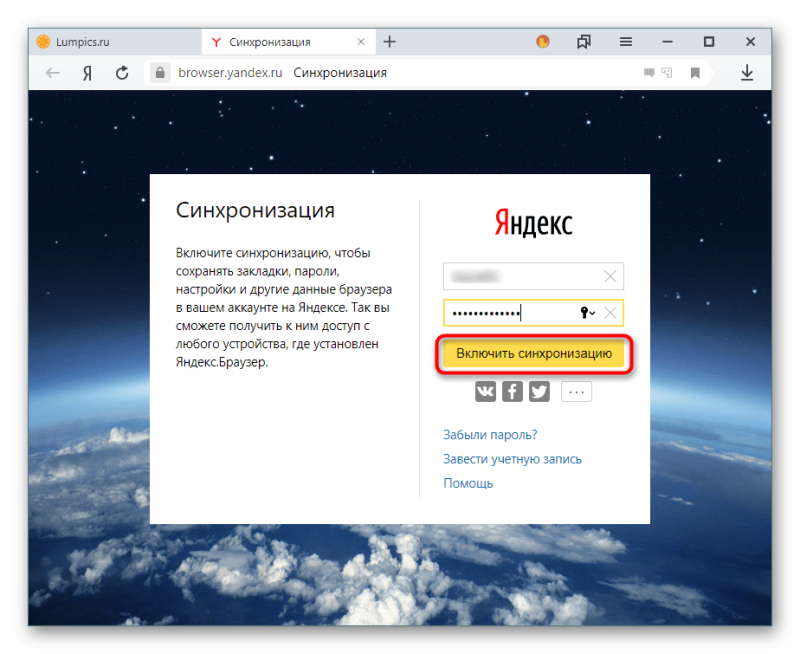Clear the username field with X

click(x=610, y=276)
